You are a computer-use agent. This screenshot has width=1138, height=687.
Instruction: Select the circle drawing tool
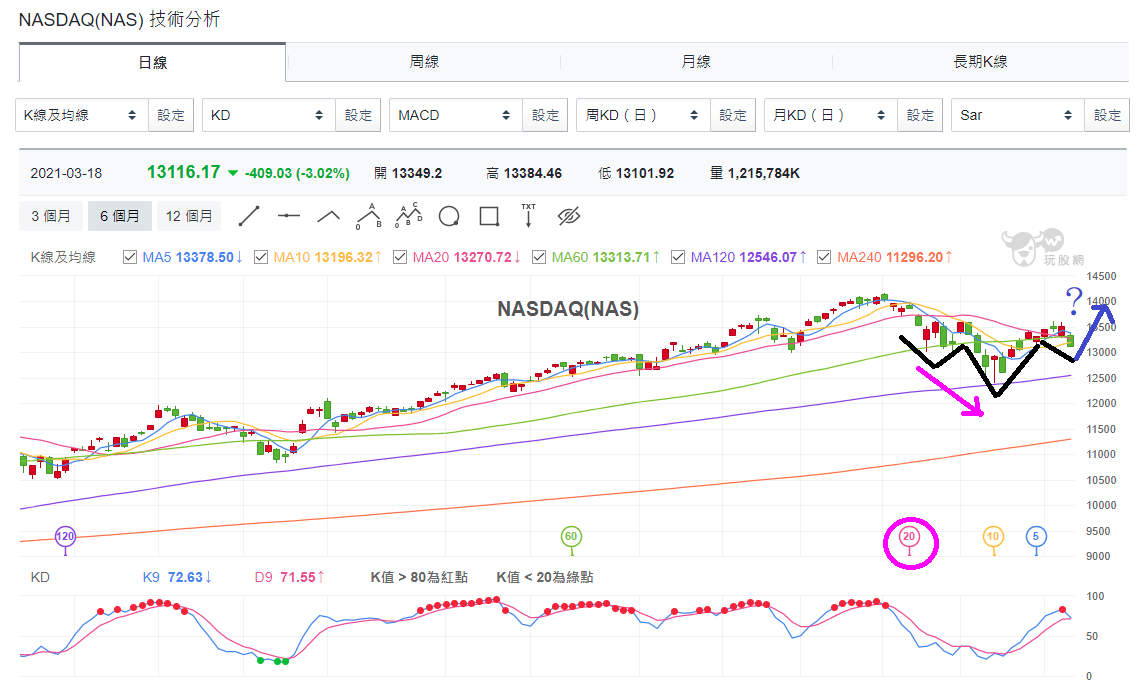tap(449, 216)
